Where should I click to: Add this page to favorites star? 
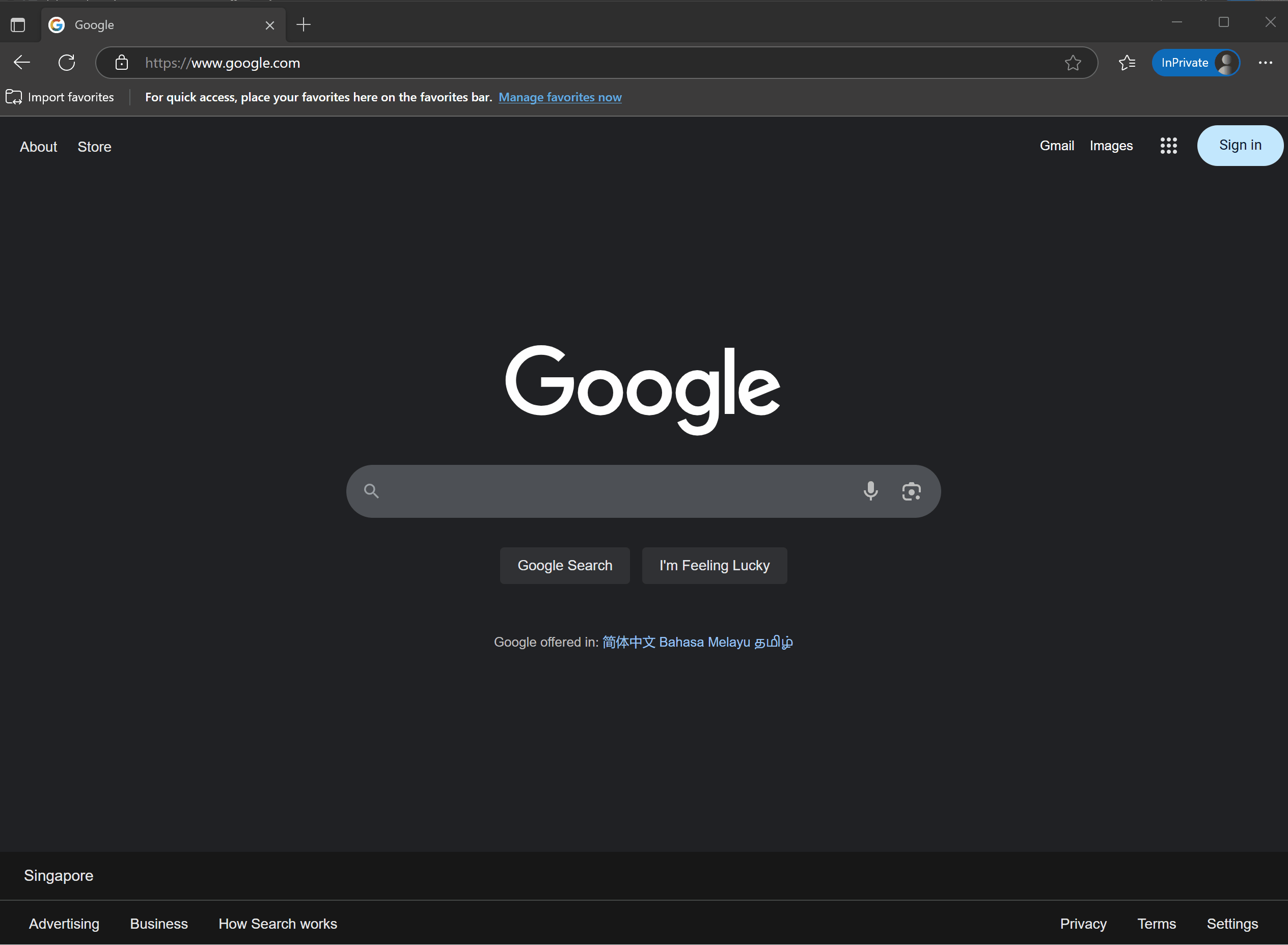click(1073, 62)
